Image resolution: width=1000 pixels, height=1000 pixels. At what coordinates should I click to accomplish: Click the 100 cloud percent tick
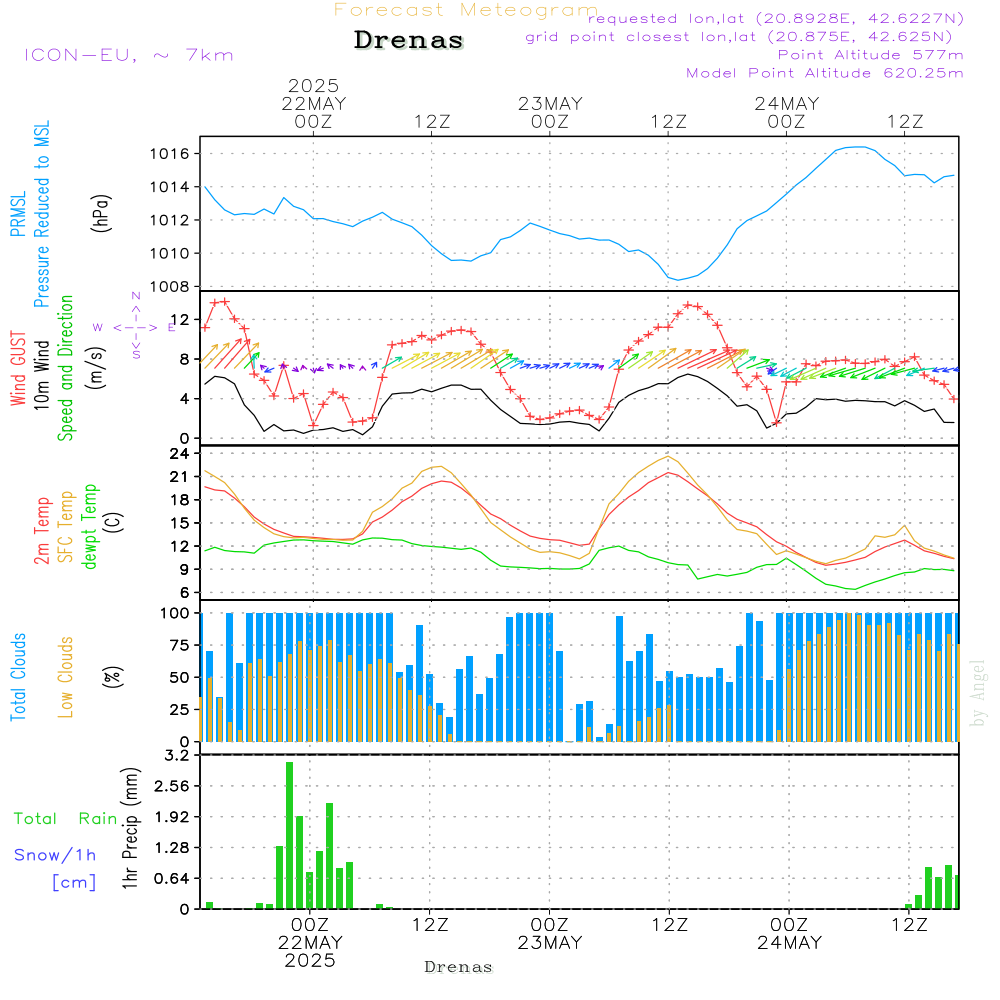coord(174,613)
